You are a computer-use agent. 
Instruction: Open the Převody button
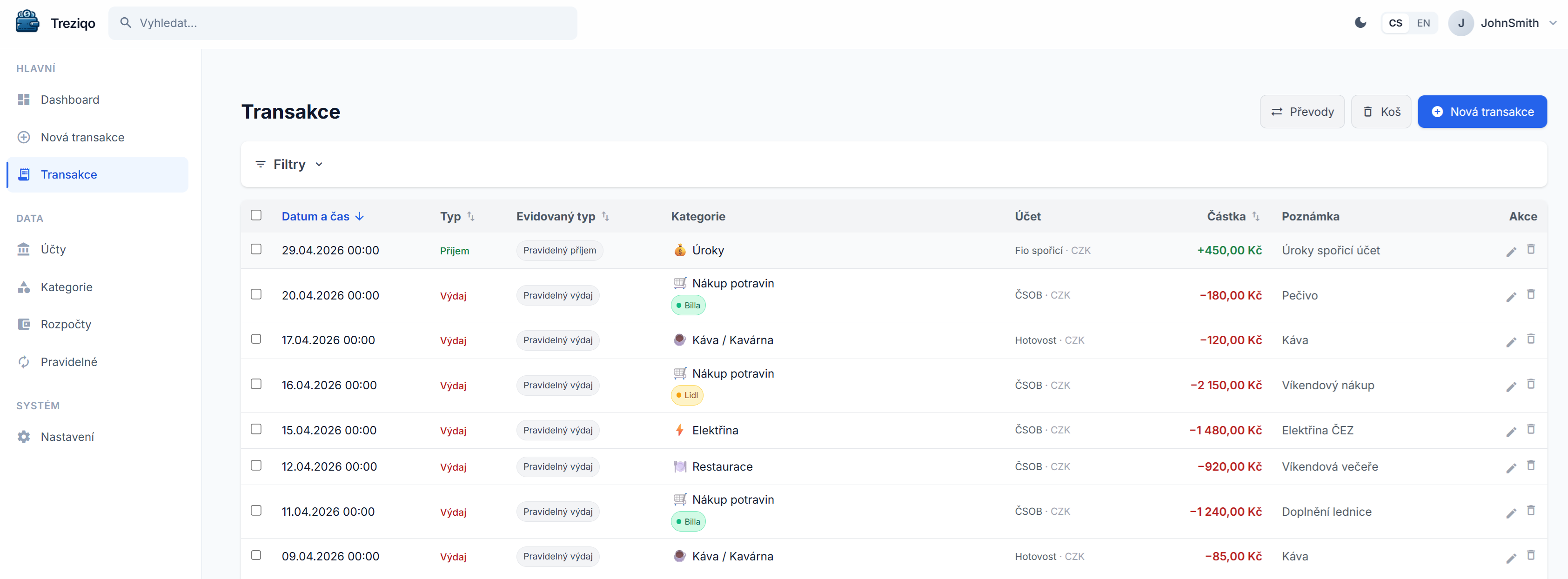click(x=1301, y=112)
